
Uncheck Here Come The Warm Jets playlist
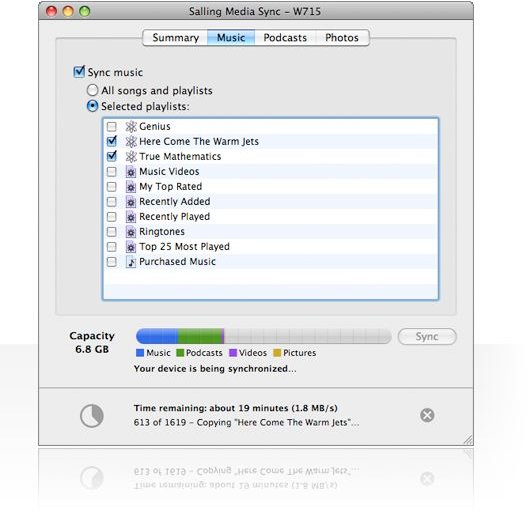pyautogui.click(x=111, y=141)
